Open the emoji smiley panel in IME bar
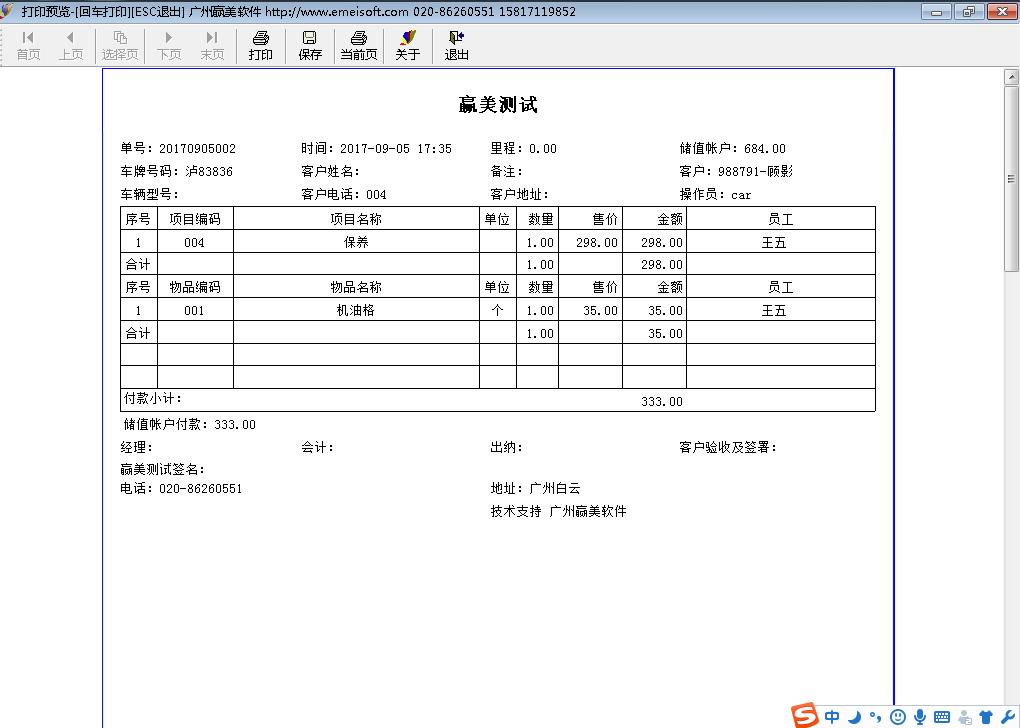Image resolution: width=1020 pixels, height=728 pixels. pos(898,717)
